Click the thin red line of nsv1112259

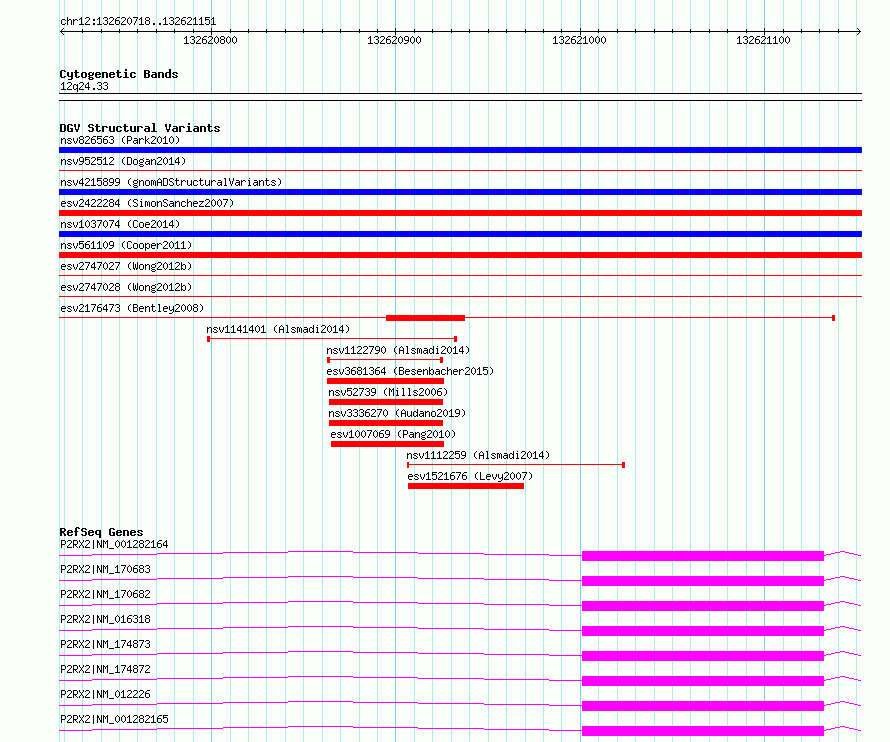[x=516, y=465]
